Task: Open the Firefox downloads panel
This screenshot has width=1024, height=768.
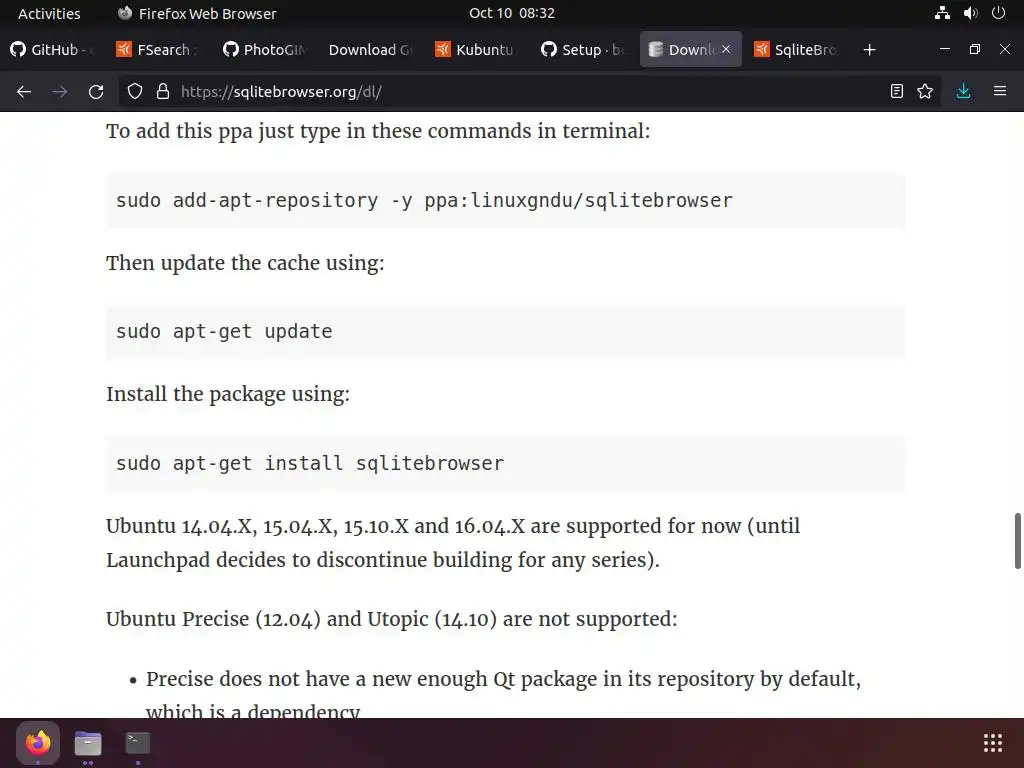Action: (963, 91)
